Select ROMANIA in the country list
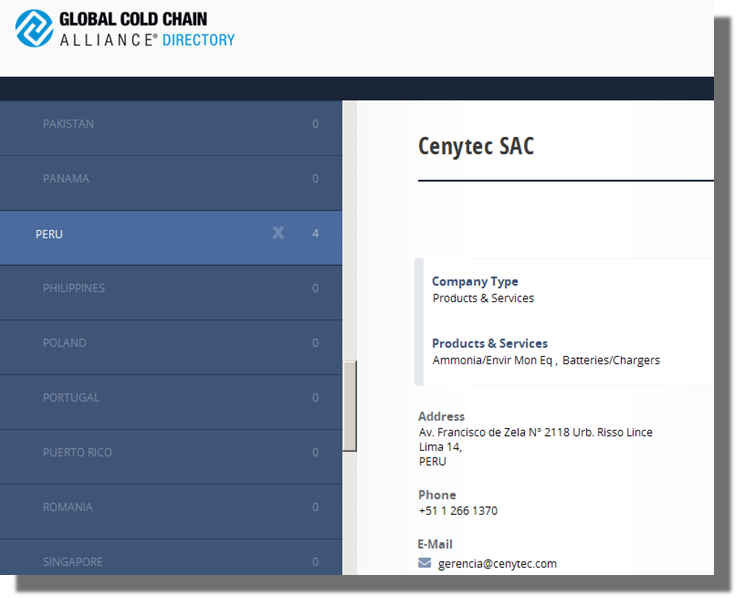Screen dimensions: 737x598 (171, 512)
